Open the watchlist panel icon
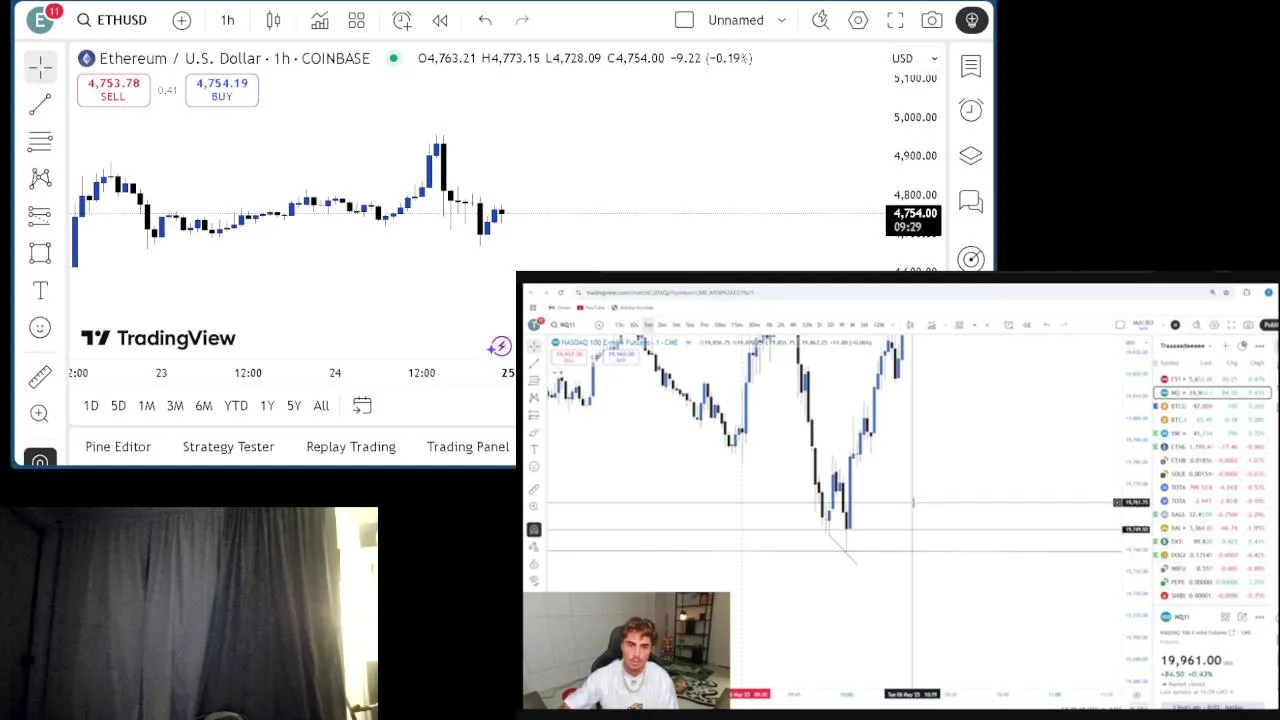The image size is (1280, 720). [971, 66]
